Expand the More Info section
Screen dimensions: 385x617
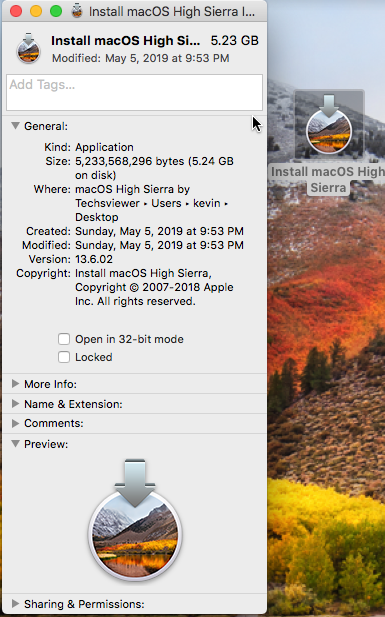(x=15, y=384)
